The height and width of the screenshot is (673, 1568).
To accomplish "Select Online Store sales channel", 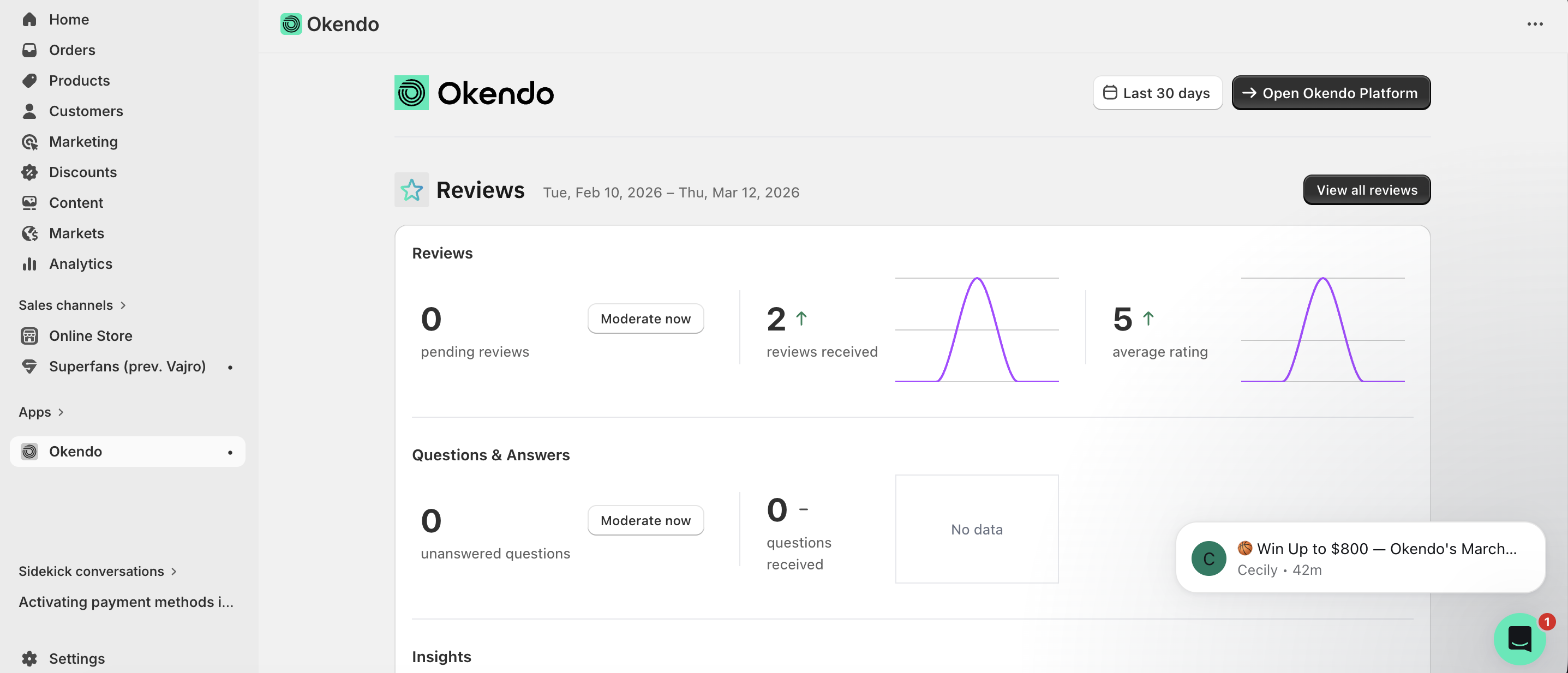I will click(90, 336).
